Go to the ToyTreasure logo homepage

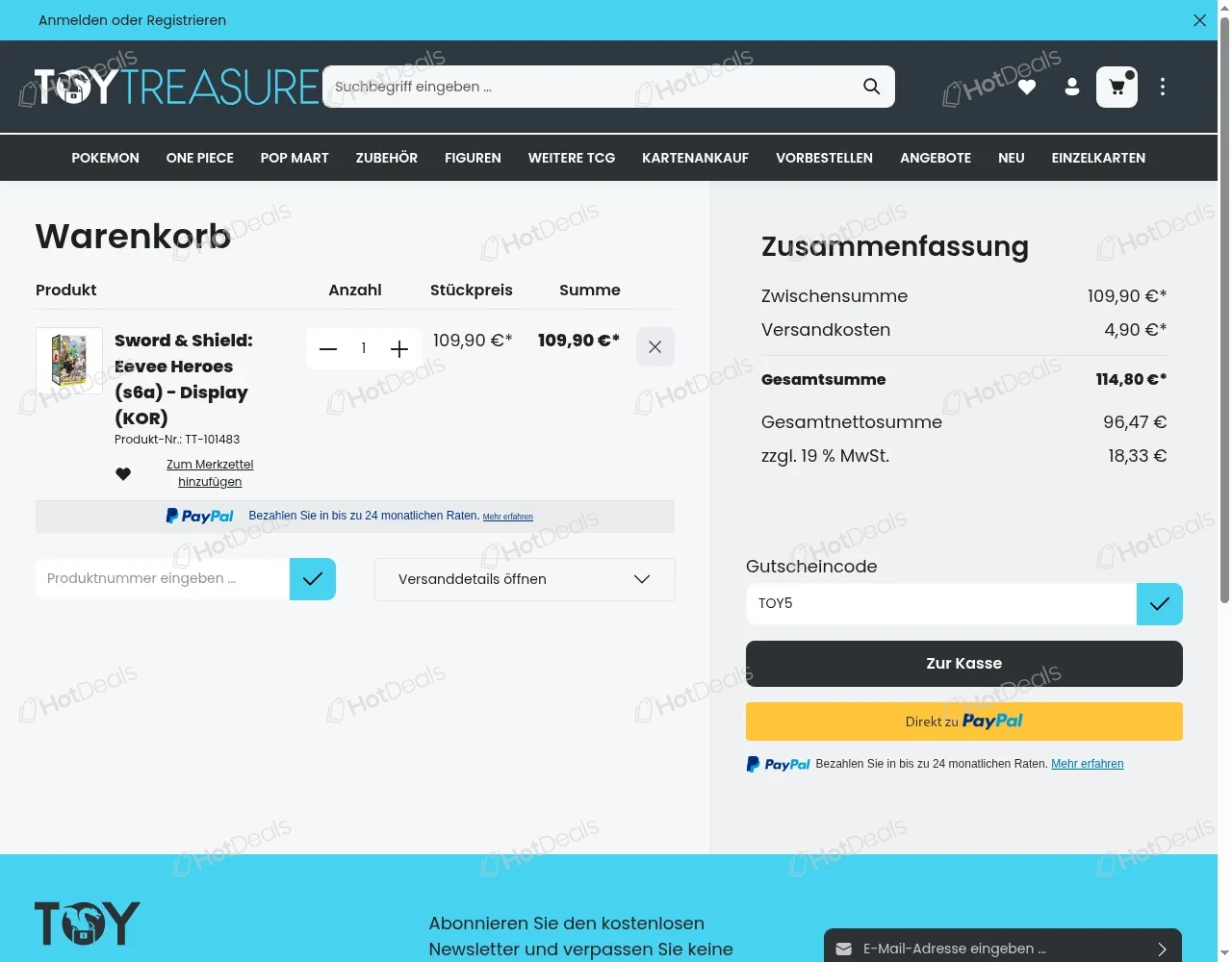tap(176, 87)
